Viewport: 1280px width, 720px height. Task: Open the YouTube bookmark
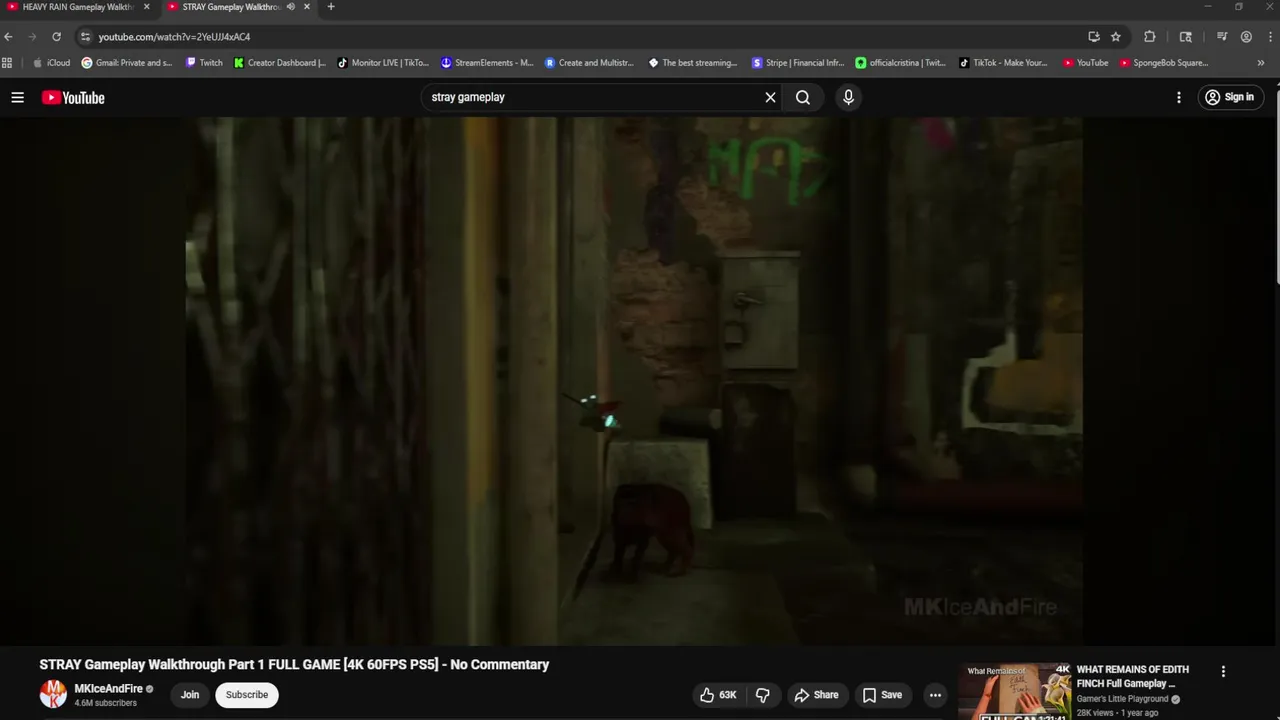1085,63
